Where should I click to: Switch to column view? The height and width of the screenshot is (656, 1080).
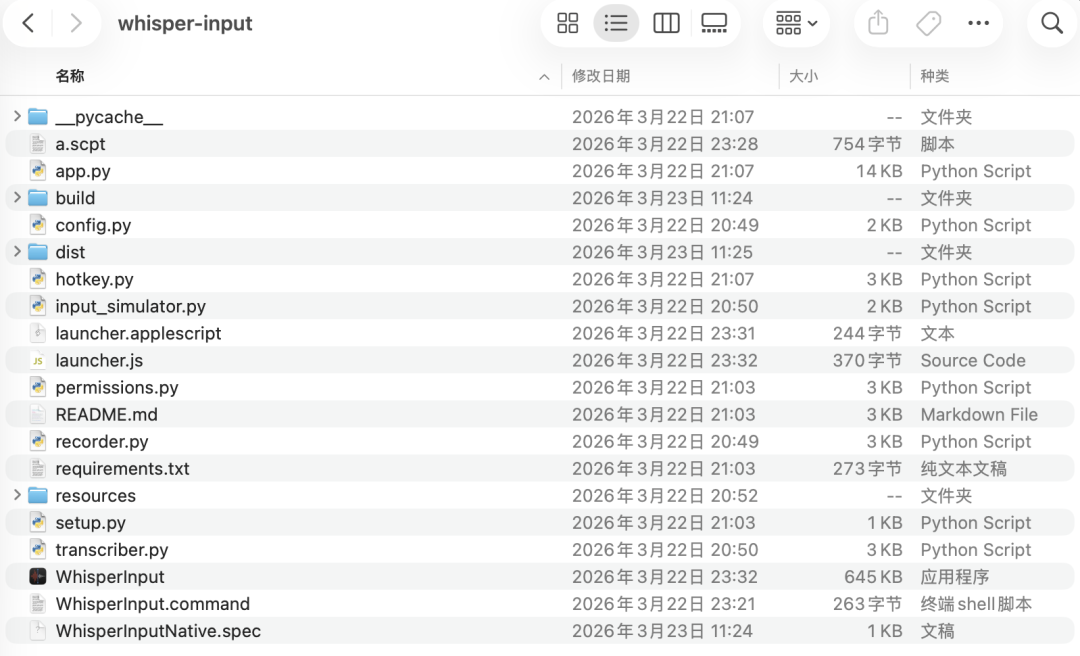pos(666,23)
